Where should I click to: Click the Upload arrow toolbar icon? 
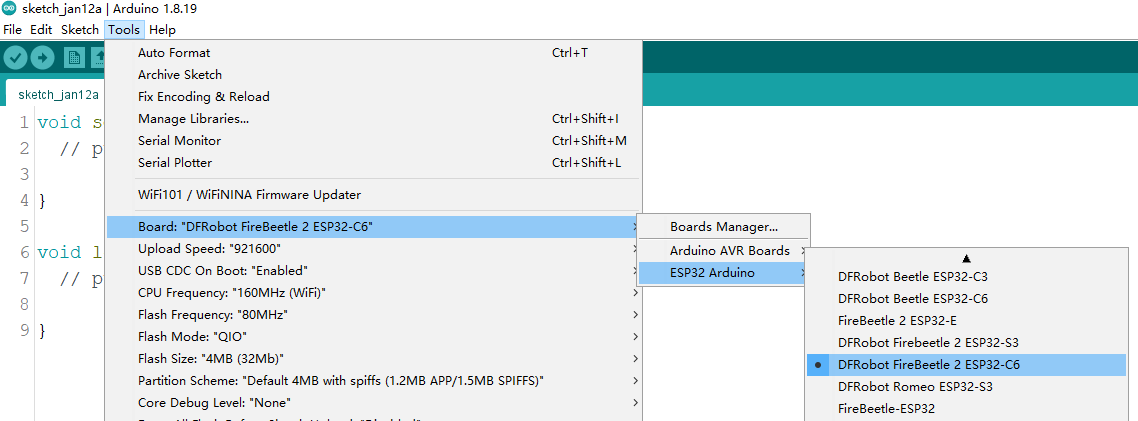43,58
